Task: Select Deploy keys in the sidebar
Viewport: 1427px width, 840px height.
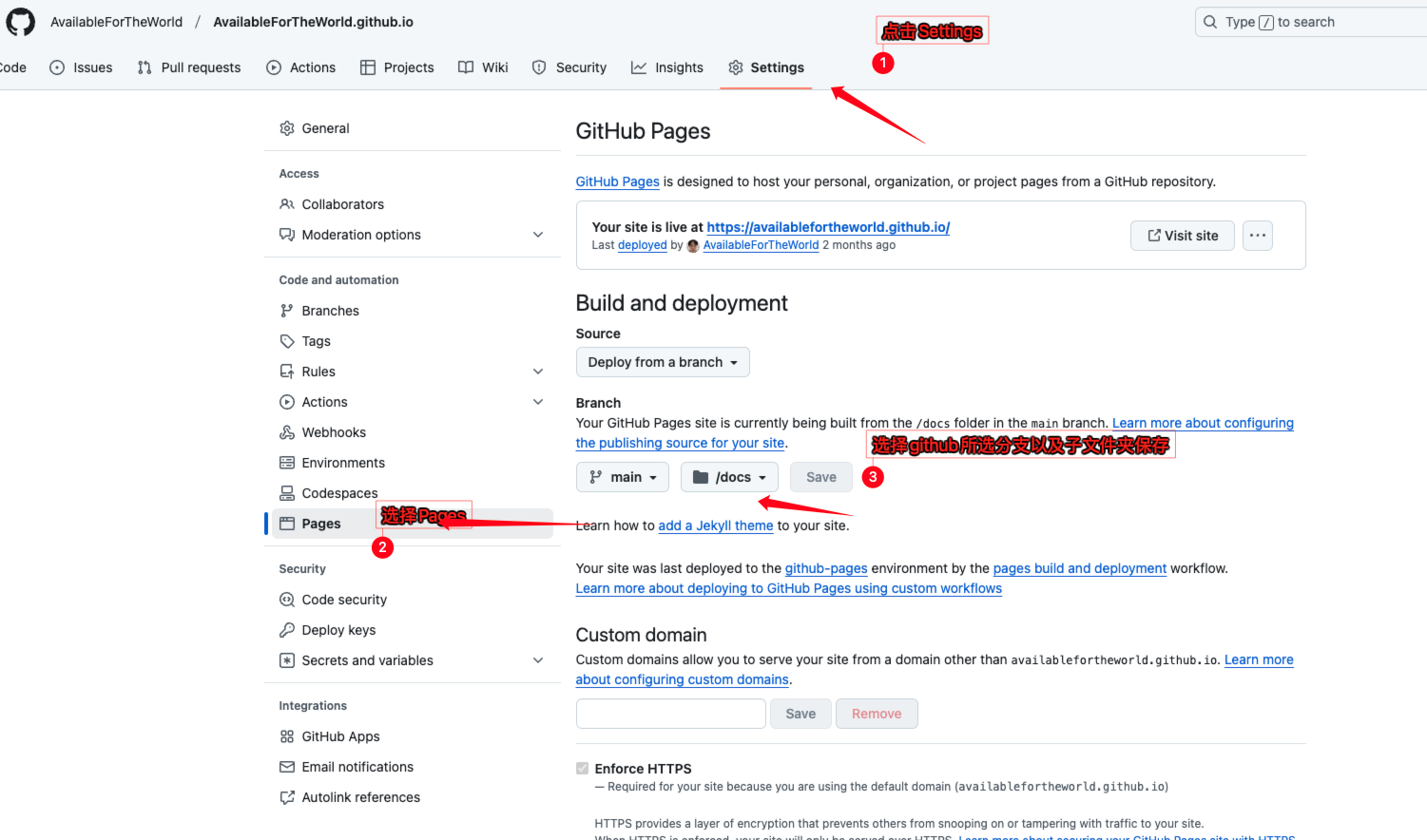Action: pos(413,630)
